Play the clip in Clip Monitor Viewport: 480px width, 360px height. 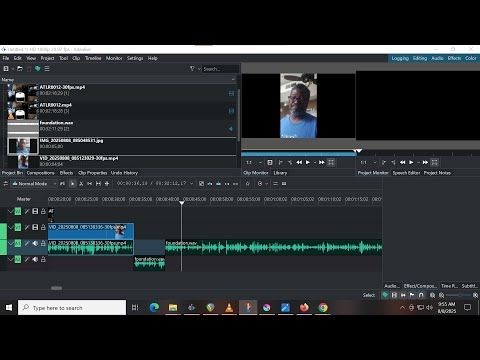(308, 162)
